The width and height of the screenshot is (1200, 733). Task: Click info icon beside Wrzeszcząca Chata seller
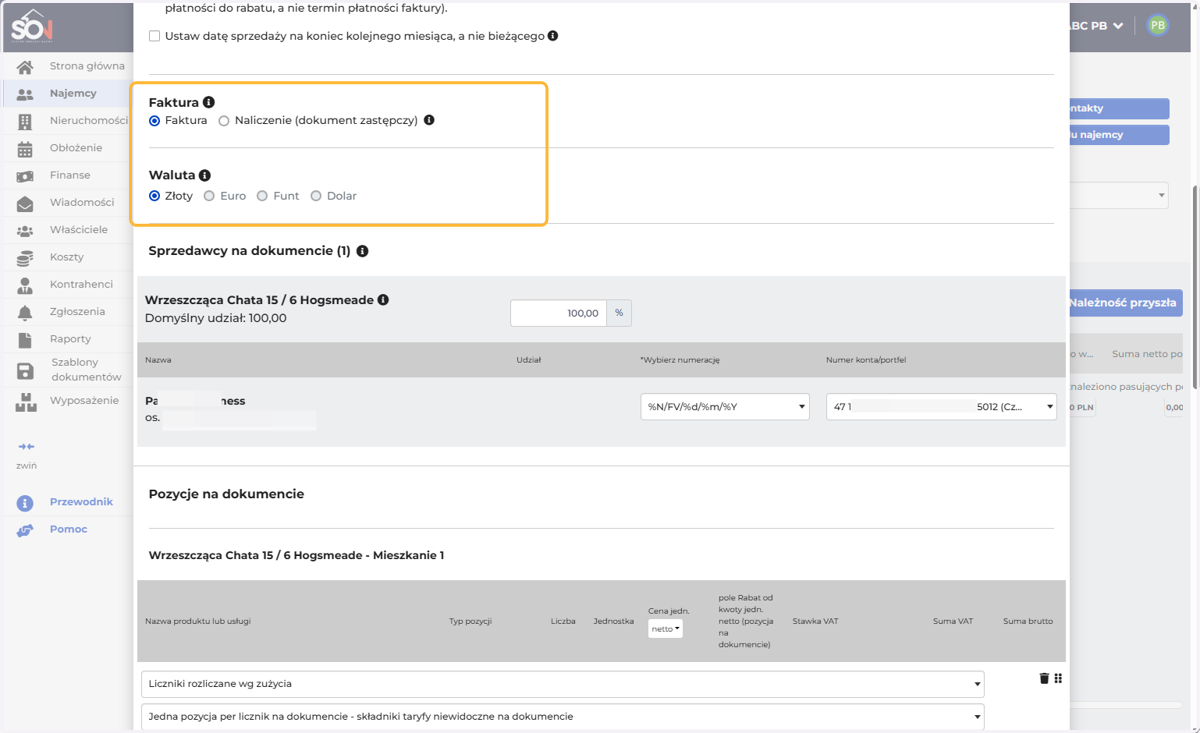[383, 299]
